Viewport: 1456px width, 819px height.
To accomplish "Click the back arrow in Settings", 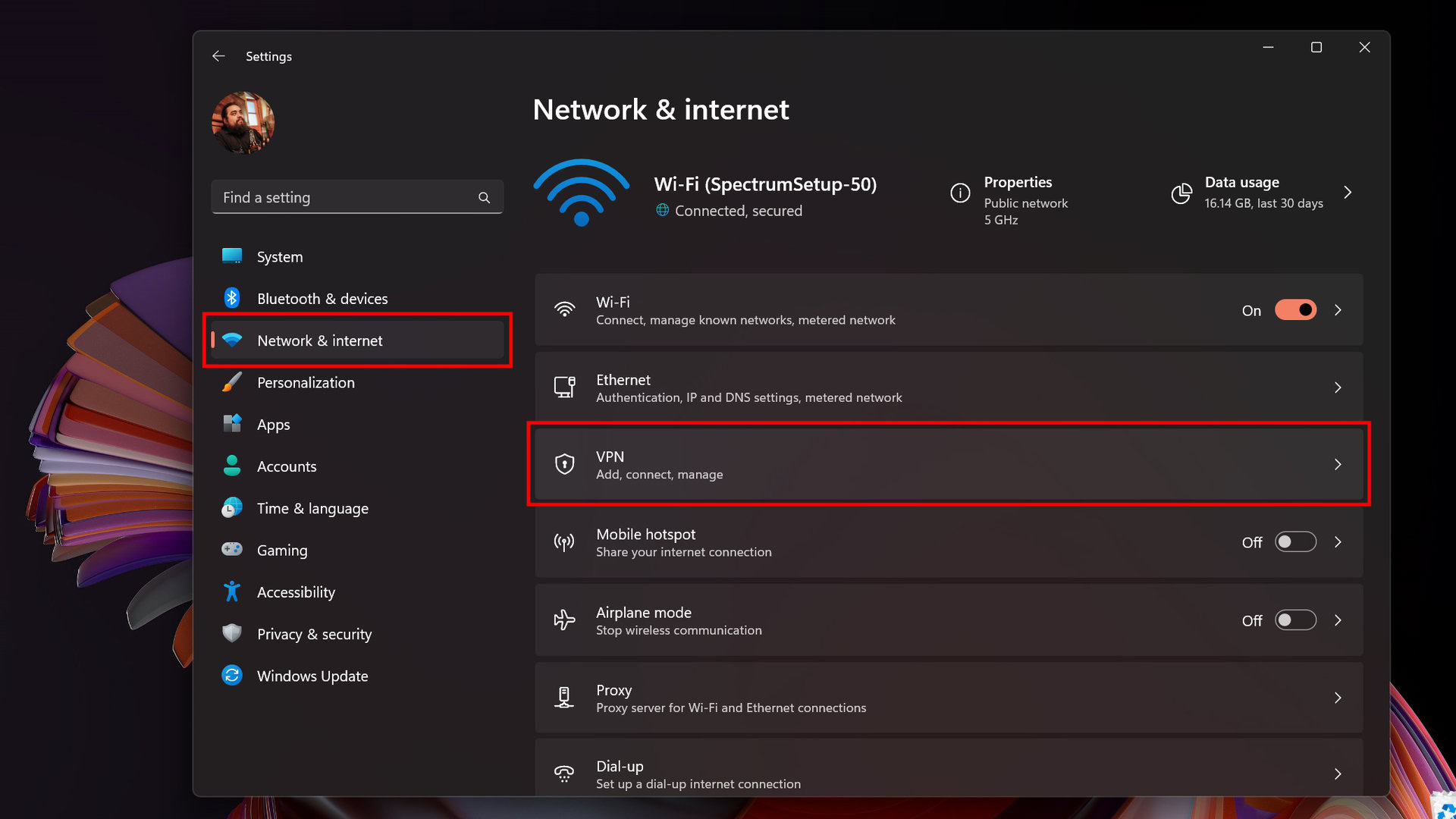I will coord(218,56).
